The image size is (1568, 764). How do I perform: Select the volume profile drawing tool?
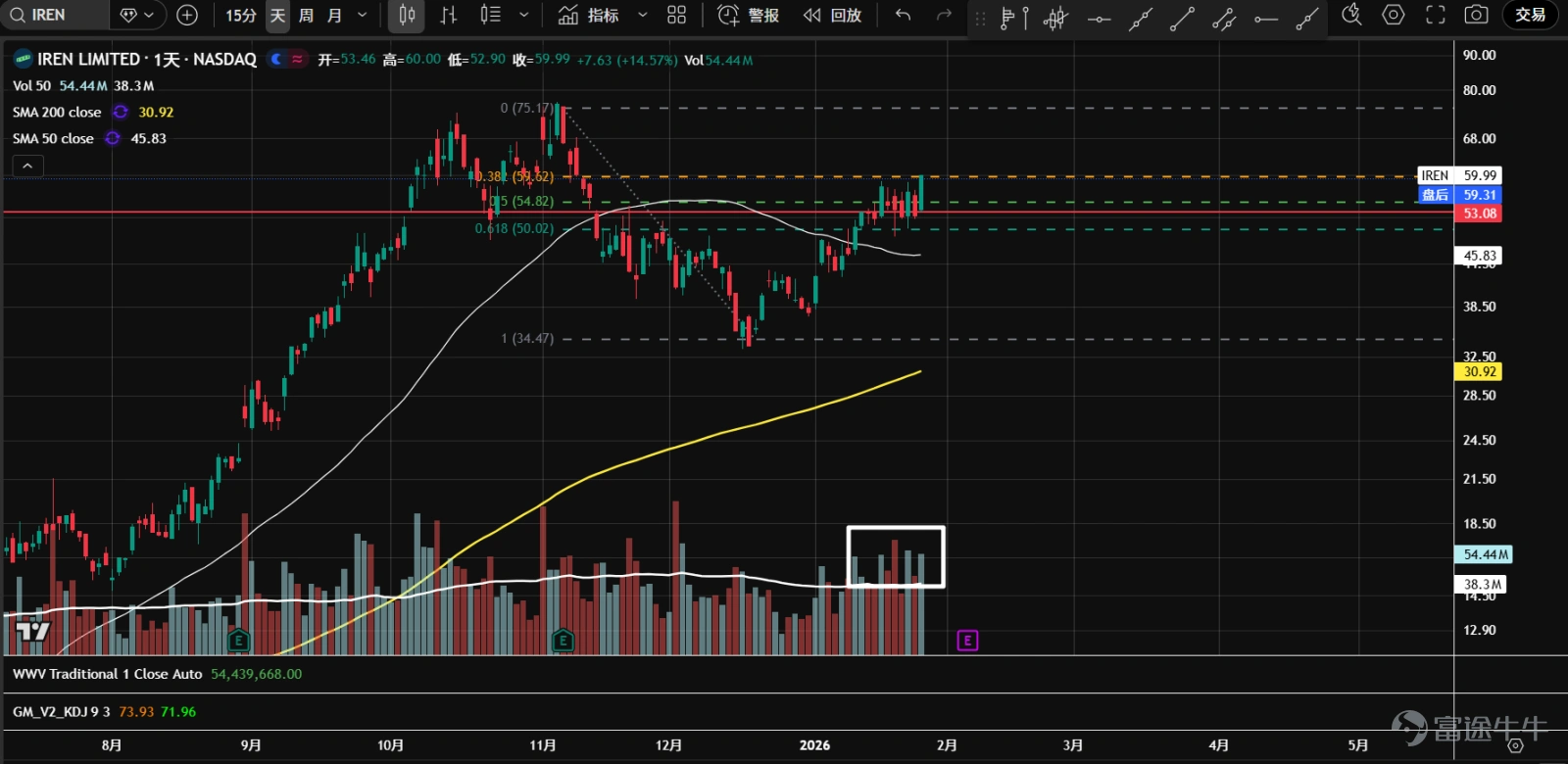pyautogui.click(x=1013, y=18)
